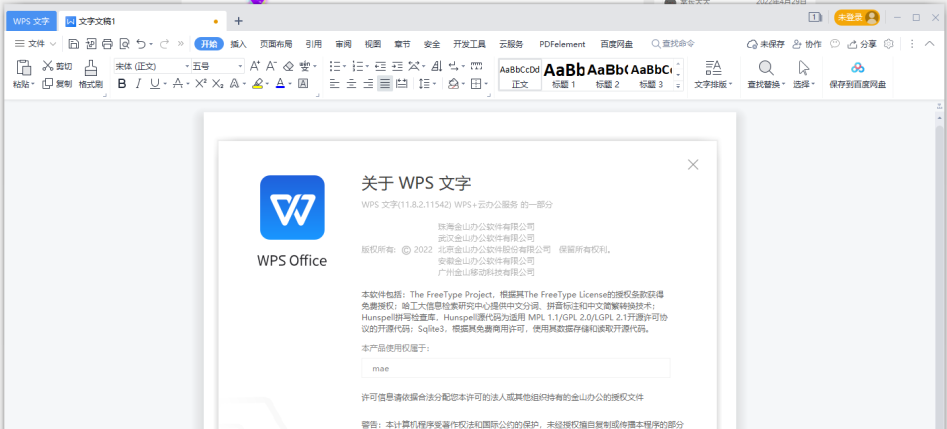
Task: Click the Export to PDF icon
Action: click(91, 44)
